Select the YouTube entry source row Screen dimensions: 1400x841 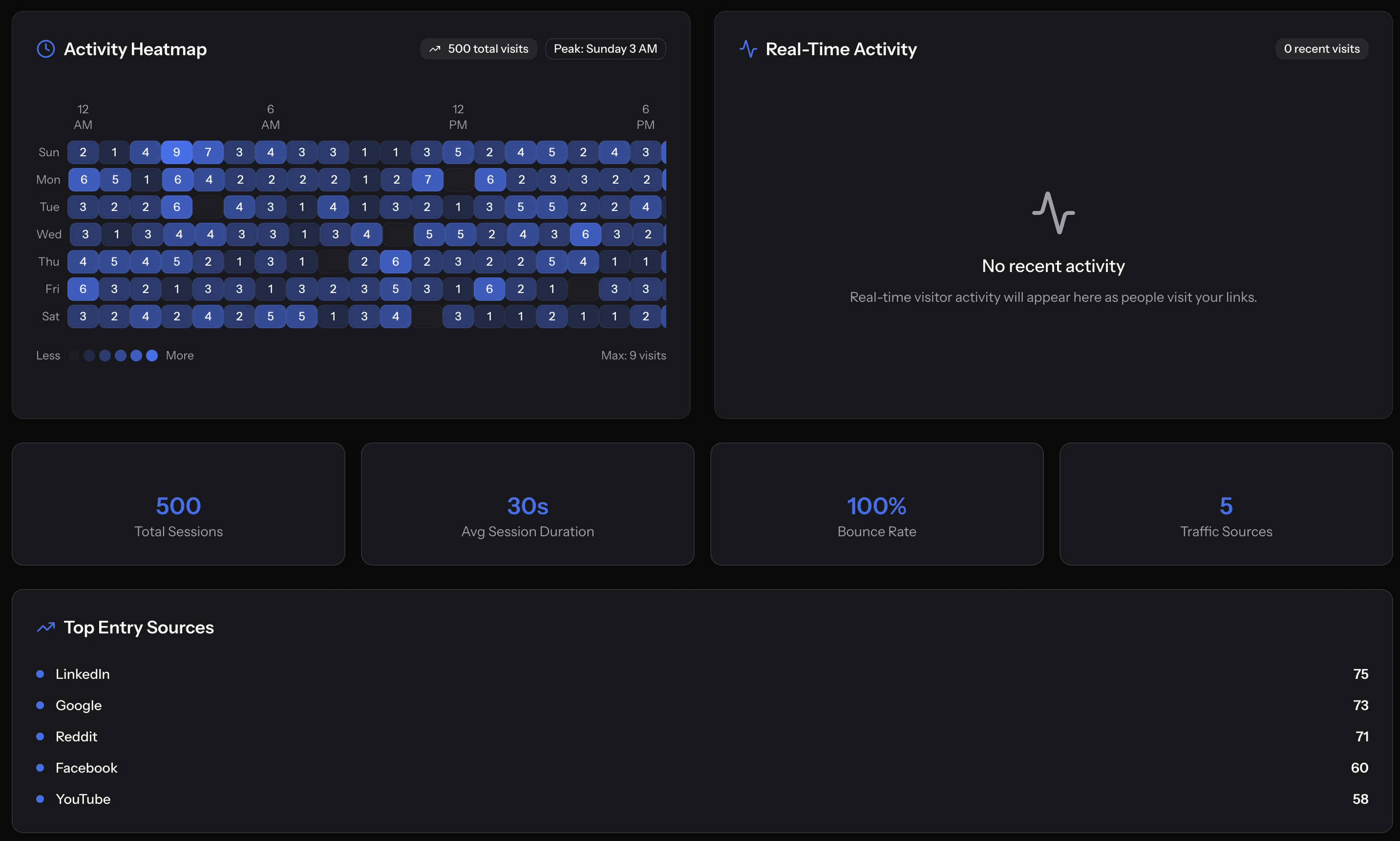pyautogui.click(x=702, y=799)
